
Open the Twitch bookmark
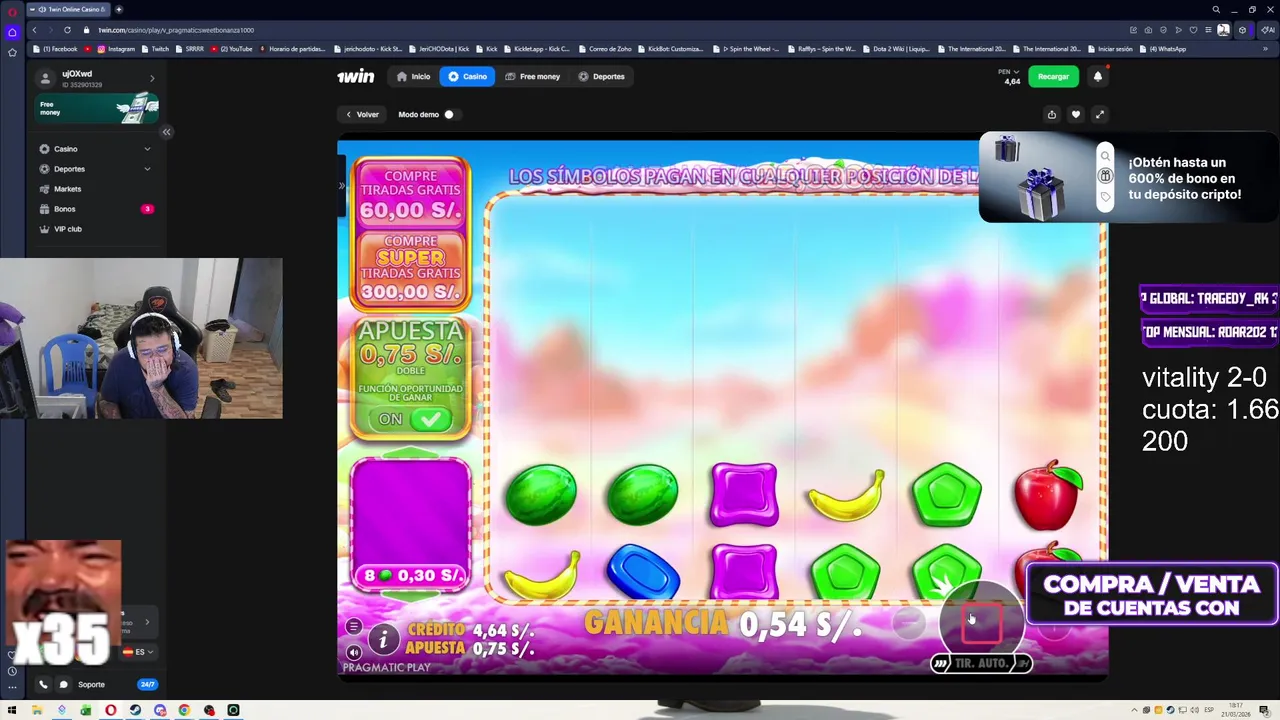(156, 49)
